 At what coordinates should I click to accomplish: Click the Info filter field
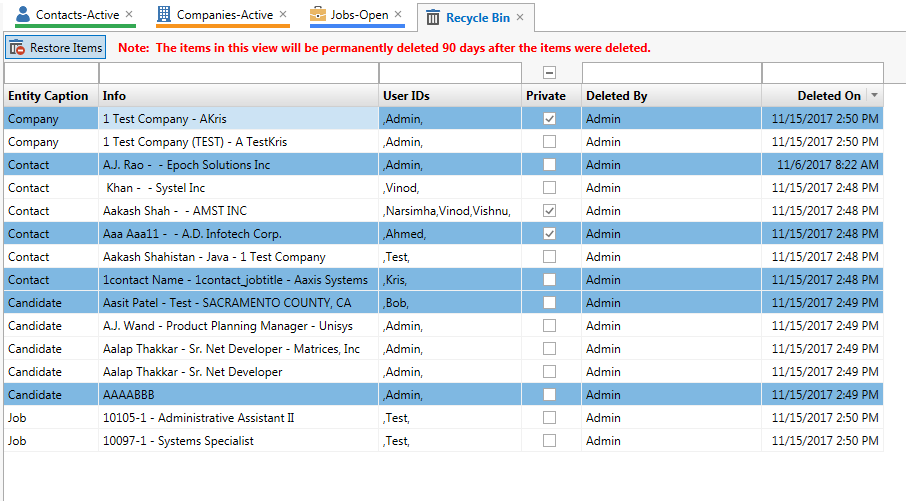[x=239, y=73]
